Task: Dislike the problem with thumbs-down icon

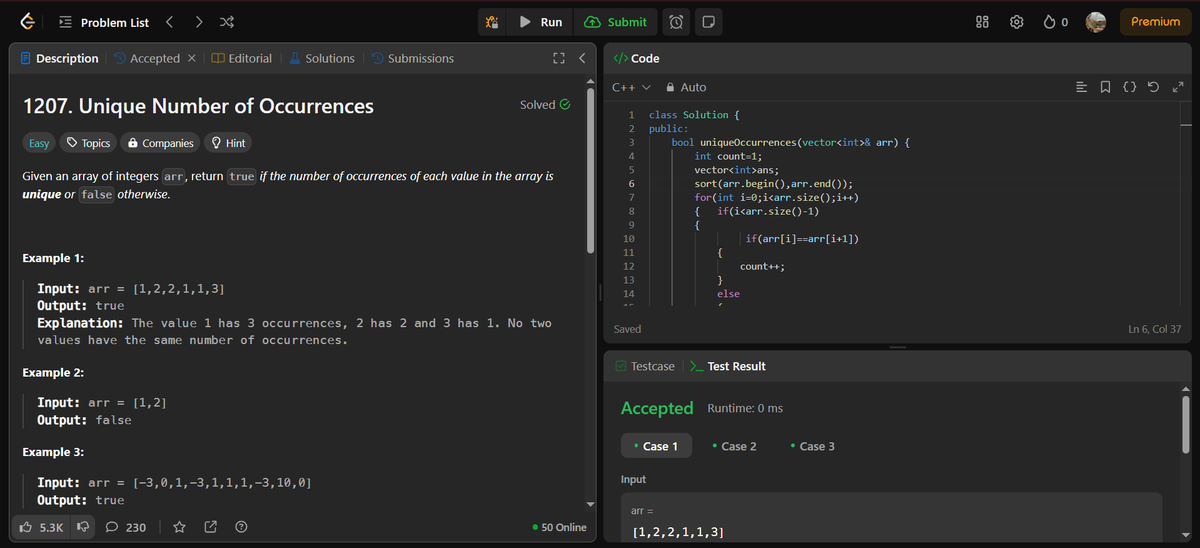Action: pos(84,527)
